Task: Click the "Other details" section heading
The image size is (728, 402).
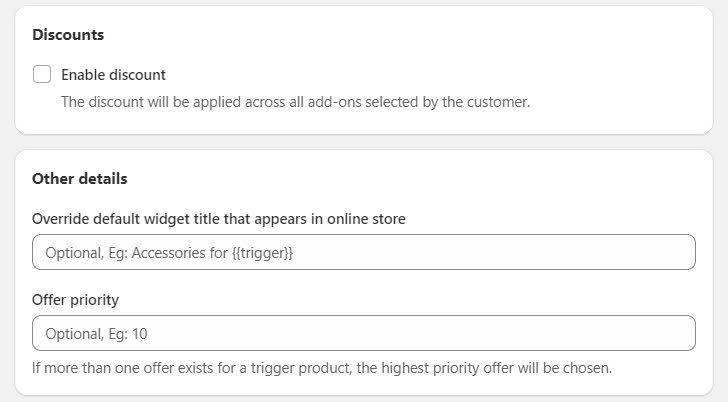Action: [80, 179]
